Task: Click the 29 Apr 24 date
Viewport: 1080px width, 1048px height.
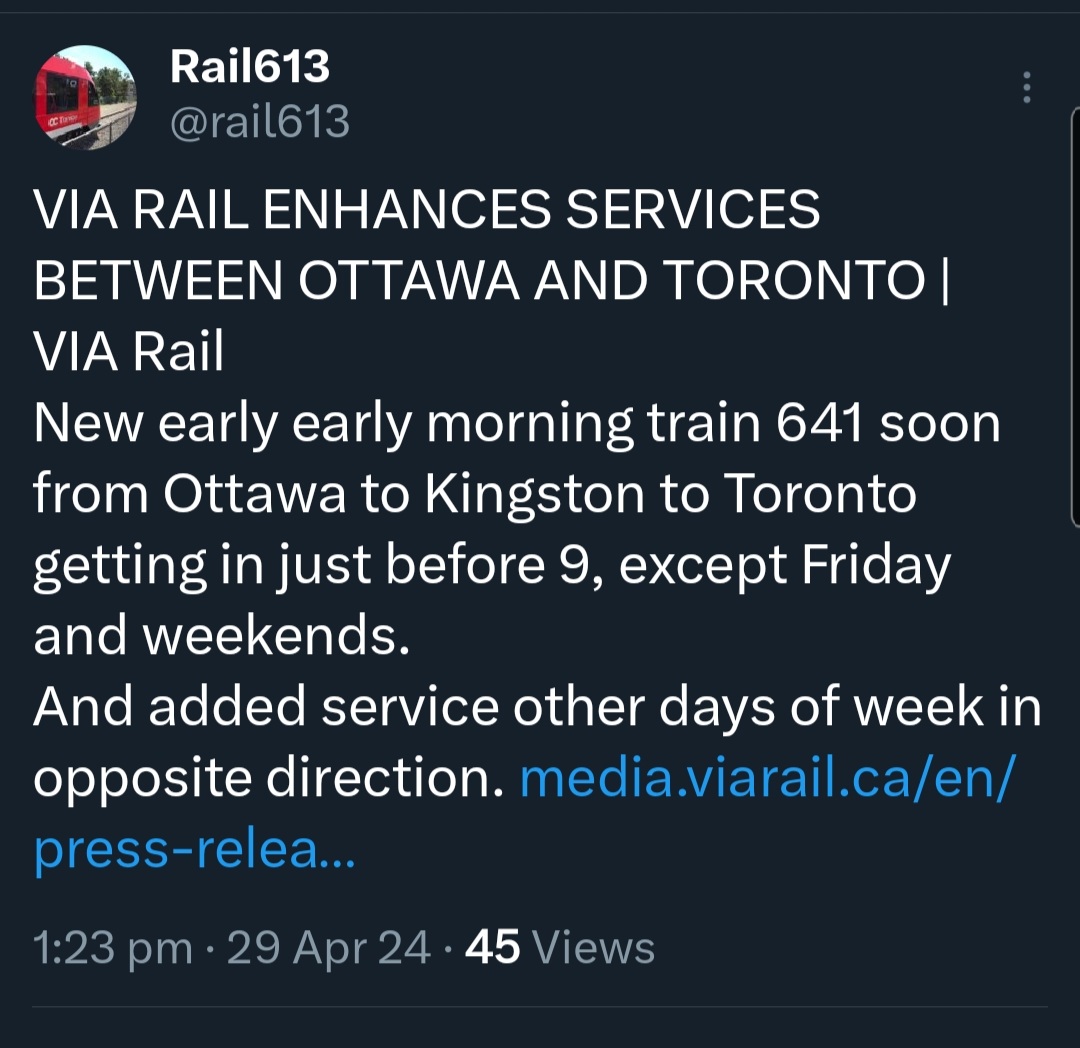Action: [x=329, y=948]
